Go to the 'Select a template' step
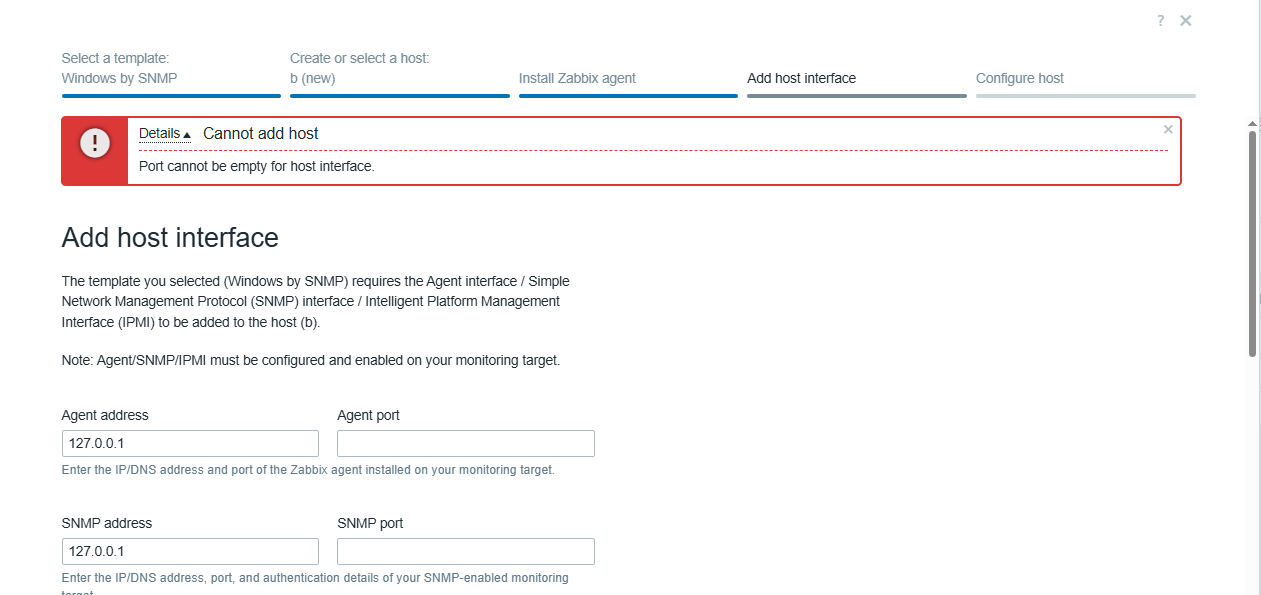The width and height of the screenshot is (1261, 595). [x=120, y=68]
